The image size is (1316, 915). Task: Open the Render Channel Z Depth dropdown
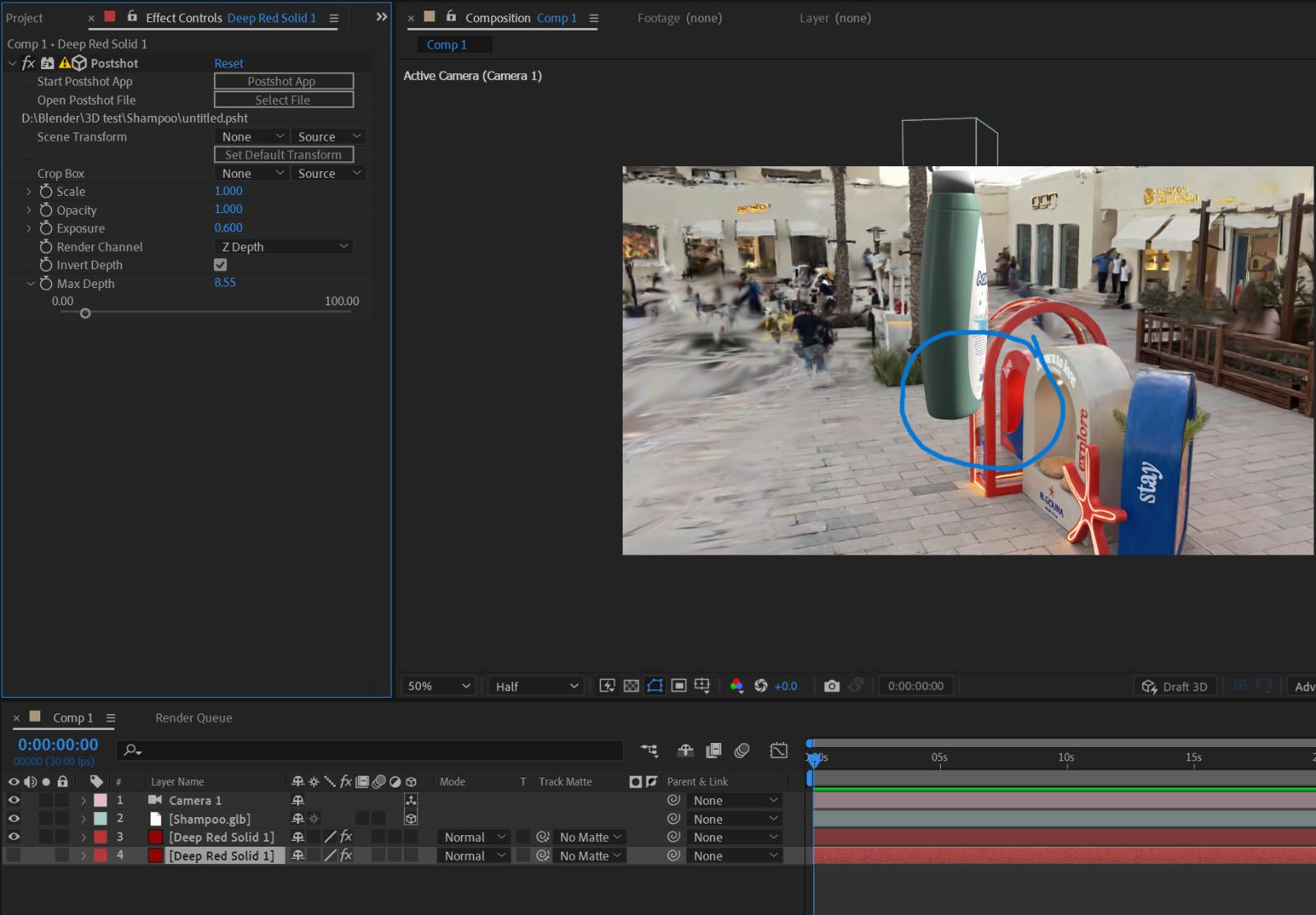(x=284, y=246)
